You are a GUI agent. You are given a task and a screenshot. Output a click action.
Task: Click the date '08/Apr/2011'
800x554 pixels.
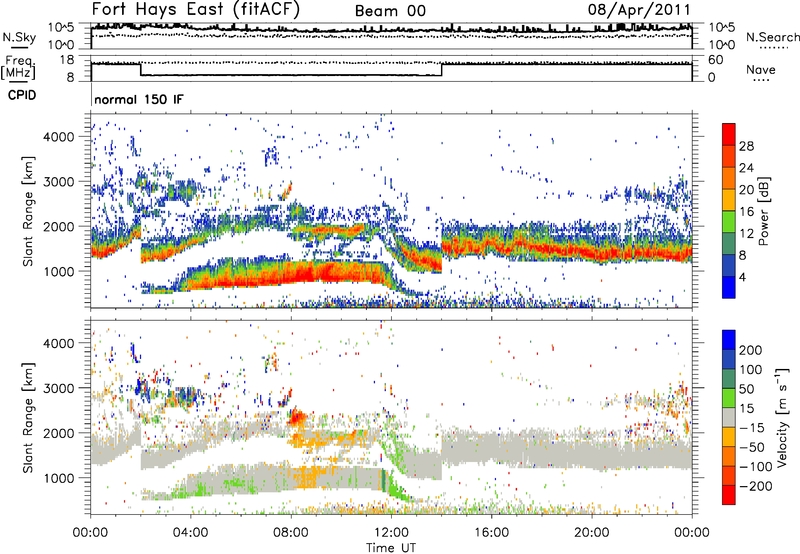(x=639, y=10)
